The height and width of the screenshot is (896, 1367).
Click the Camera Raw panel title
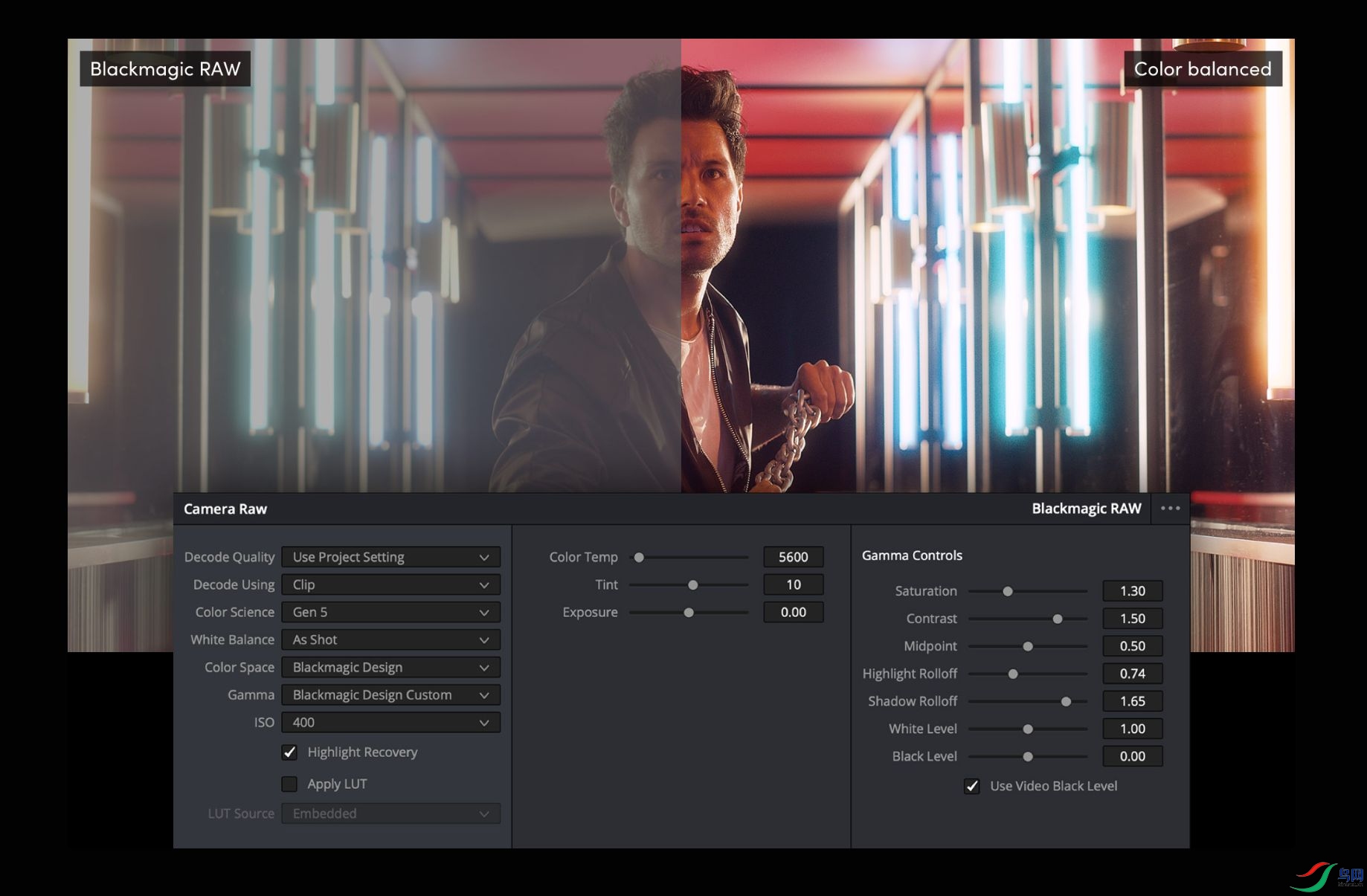pos(225,509)
